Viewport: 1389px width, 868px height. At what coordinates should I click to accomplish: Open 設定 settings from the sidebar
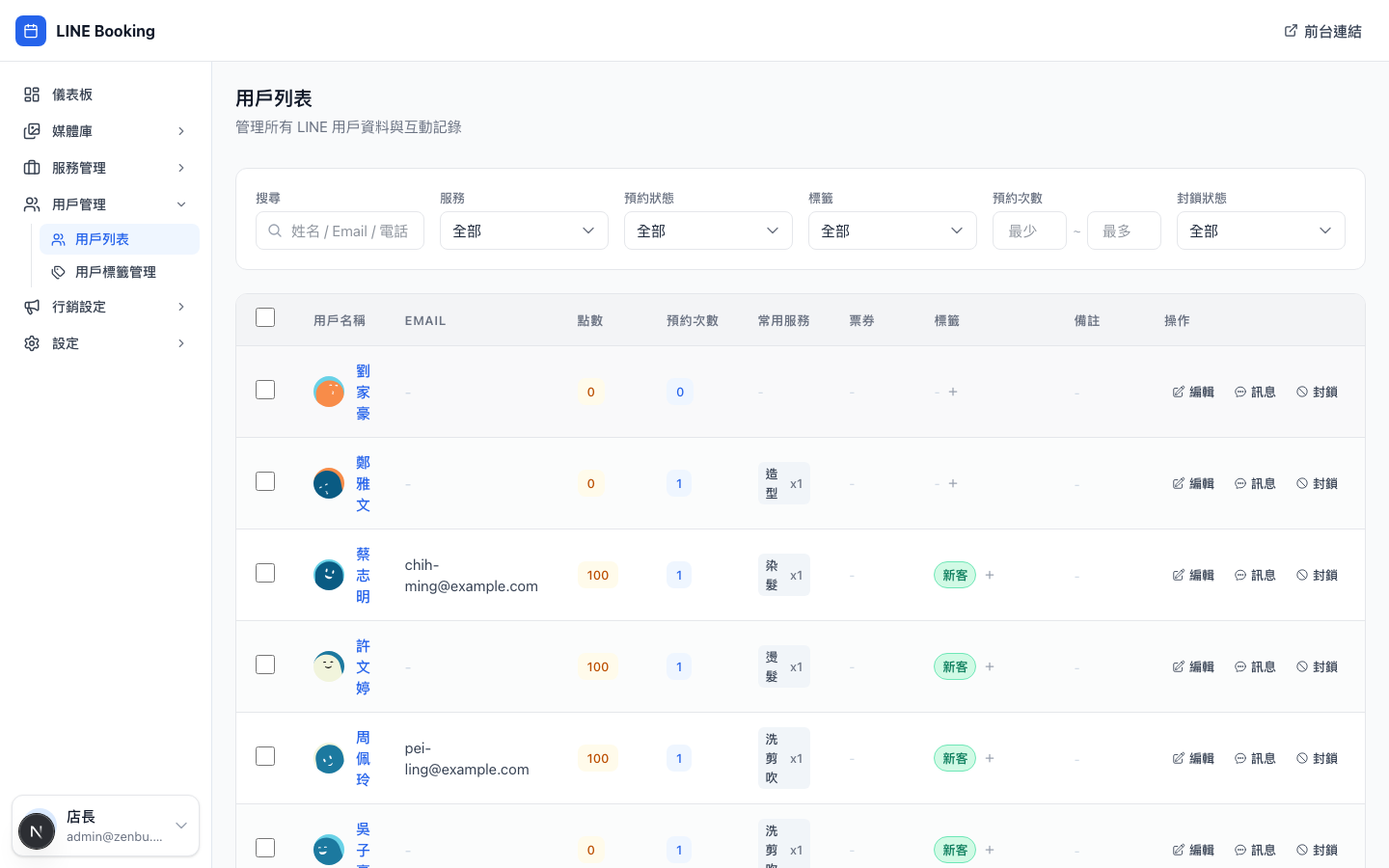[x=65, y=343]
